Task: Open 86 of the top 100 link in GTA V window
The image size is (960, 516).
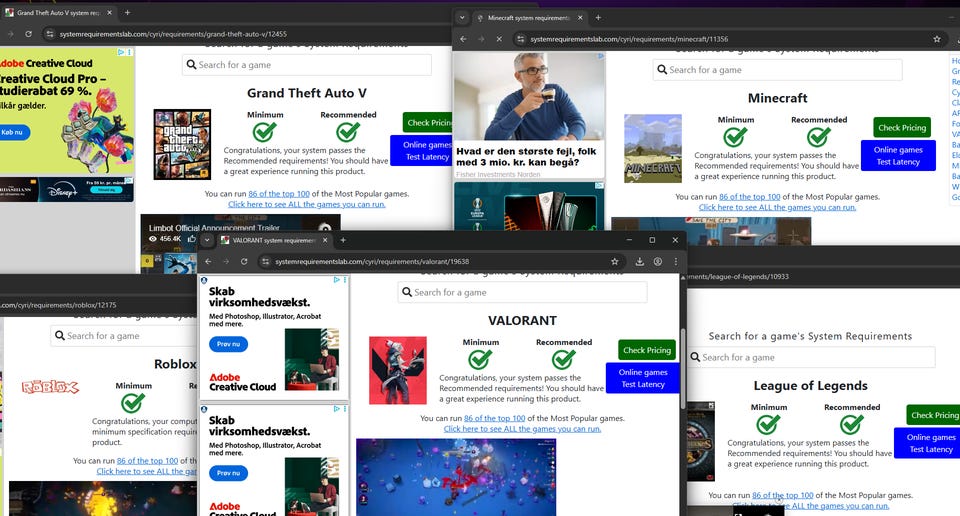Action: 279,194
